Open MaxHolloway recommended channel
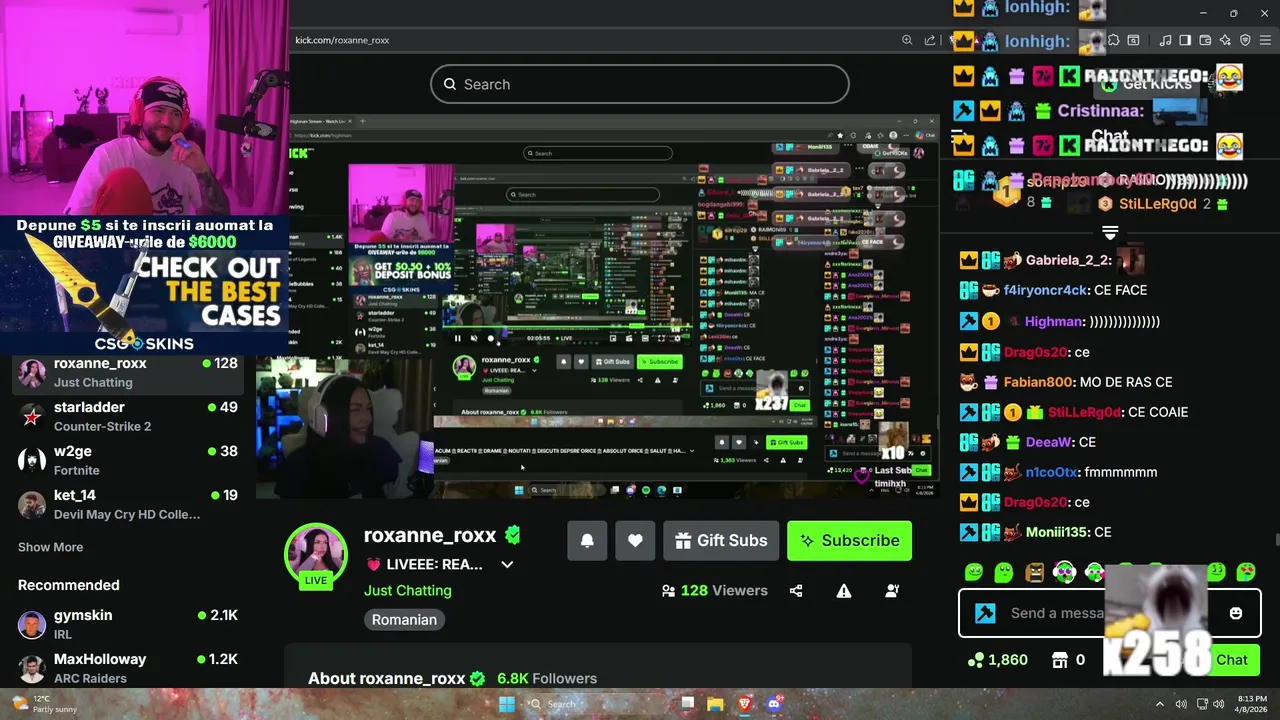 pos(130,668)
